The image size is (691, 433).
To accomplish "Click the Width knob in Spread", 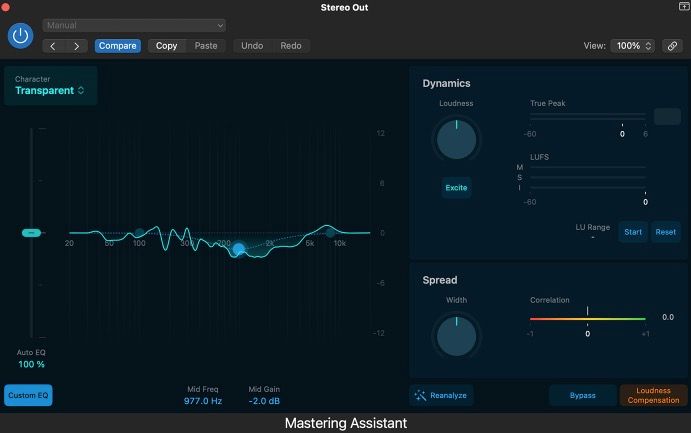I will [456, 335].
